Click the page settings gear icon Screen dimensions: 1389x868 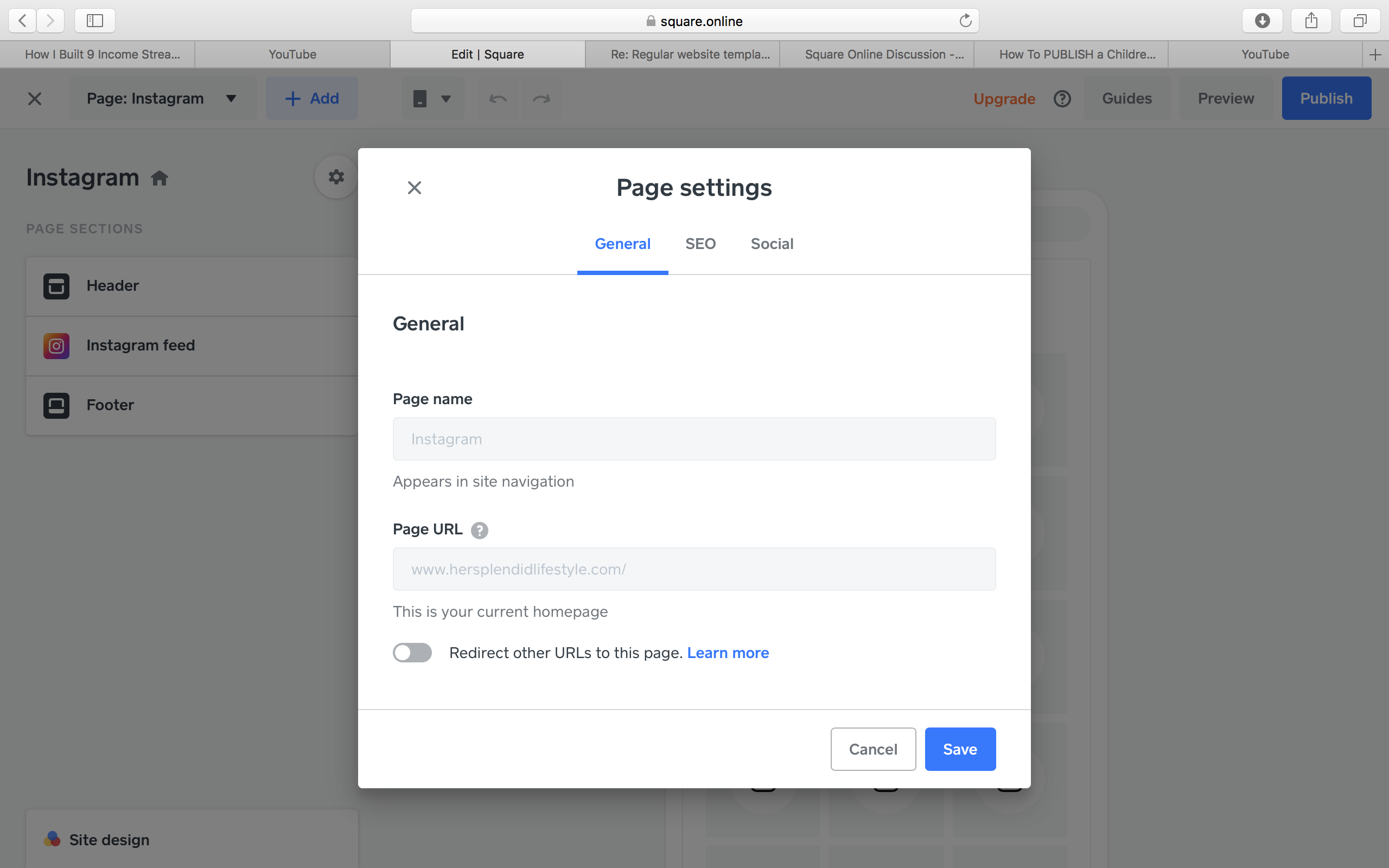coord(336,177)
